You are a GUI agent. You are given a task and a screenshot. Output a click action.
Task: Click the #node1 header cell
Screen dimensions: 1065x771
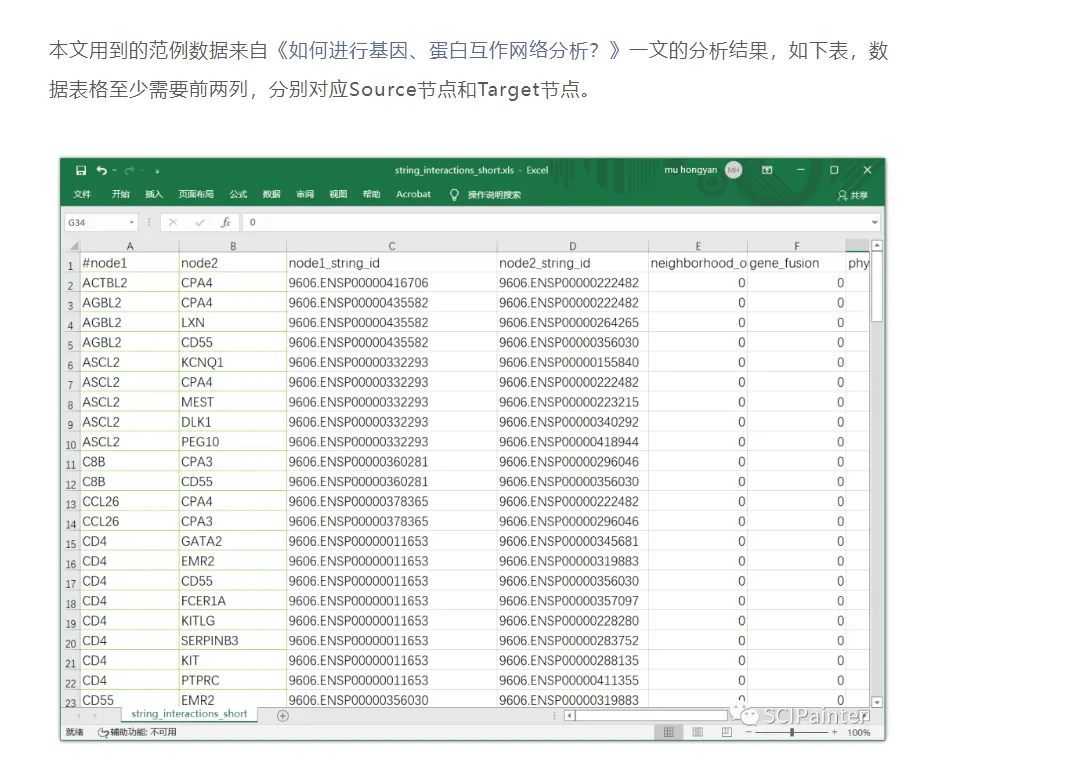coord(129,263)
